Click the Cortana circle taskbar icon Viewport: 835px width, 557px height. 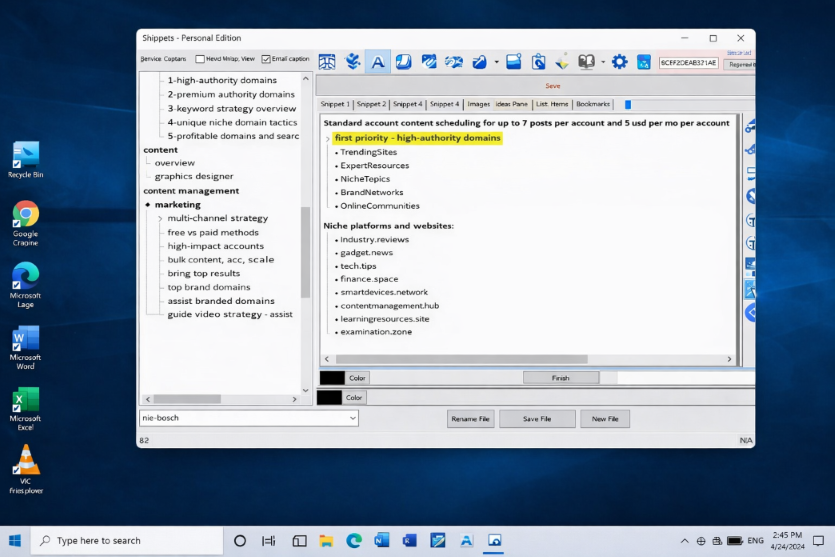(240, 540)
